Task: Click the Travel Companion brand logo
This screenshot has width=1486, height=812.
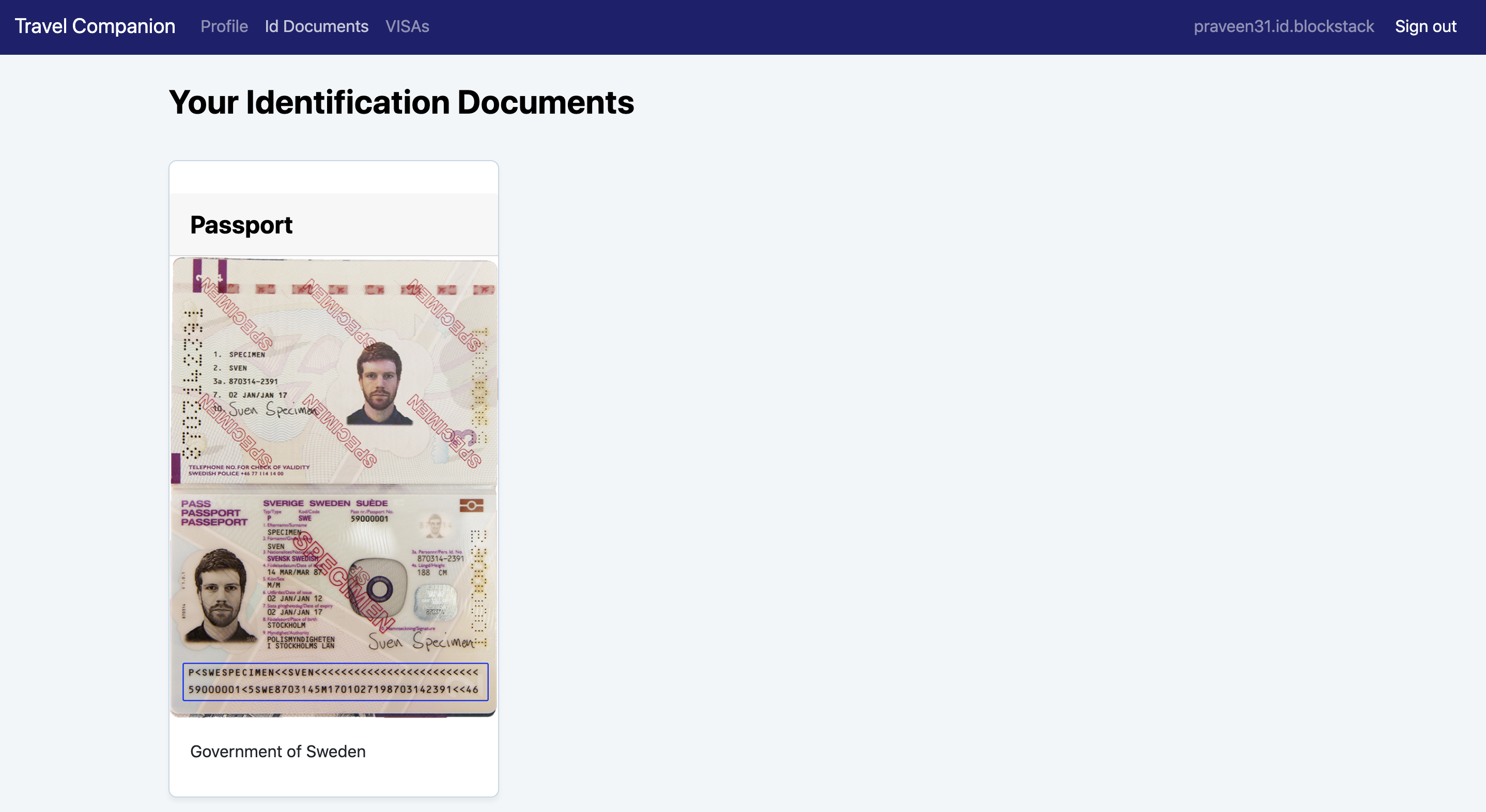Action: click(x=95, y=26)
